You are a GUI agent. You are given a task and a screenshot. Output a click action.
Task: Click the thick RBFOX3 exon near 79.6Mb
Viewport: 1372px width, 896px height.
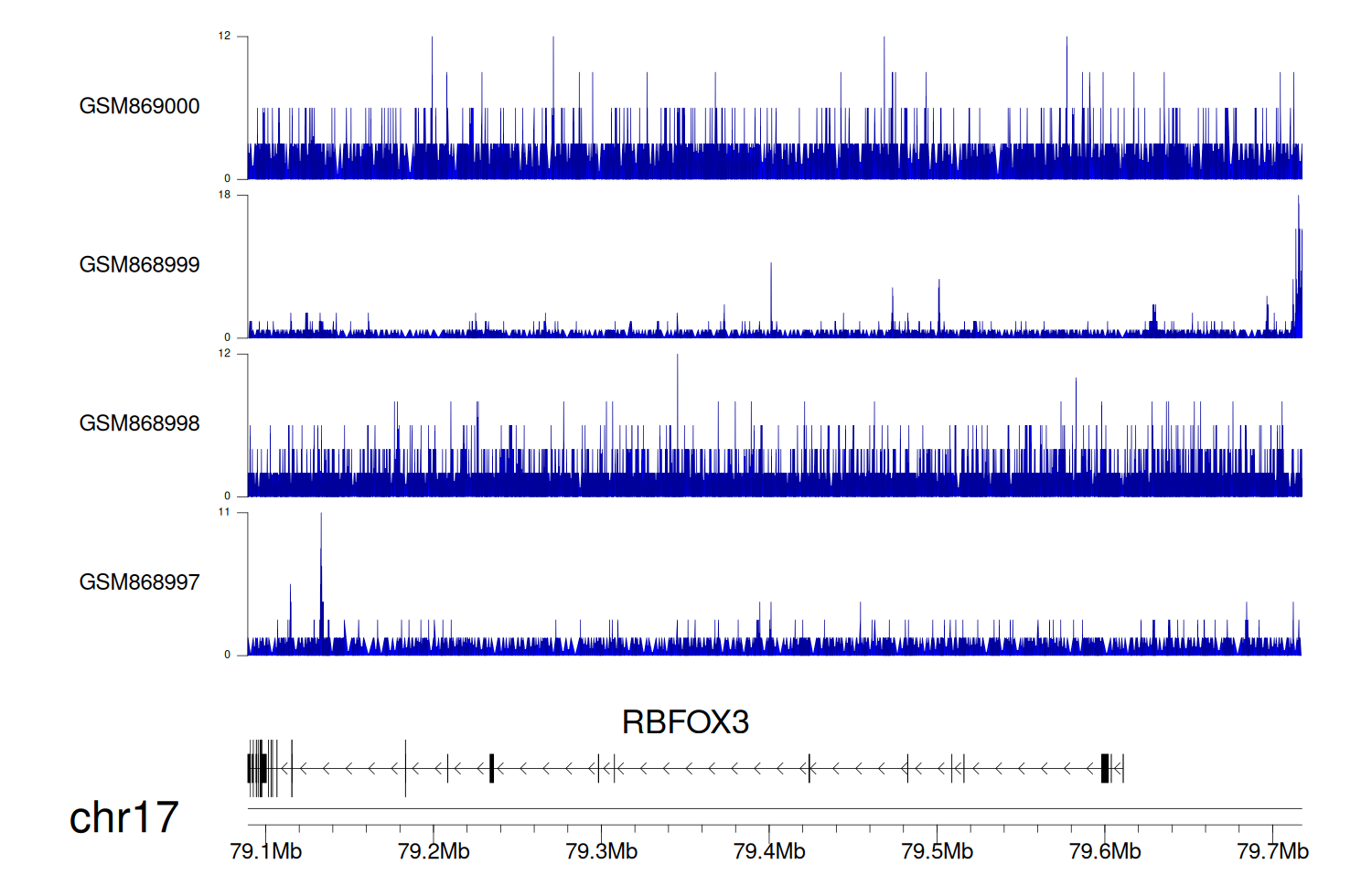pos(1105,768)
